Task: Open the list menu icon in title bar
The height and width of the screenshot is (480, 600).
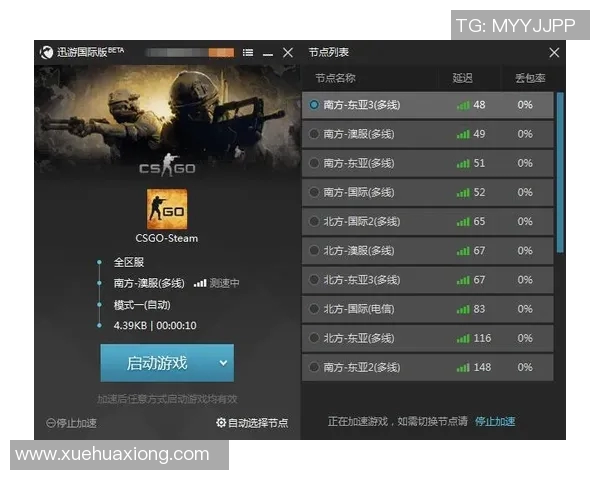Action: pos(248,52)
